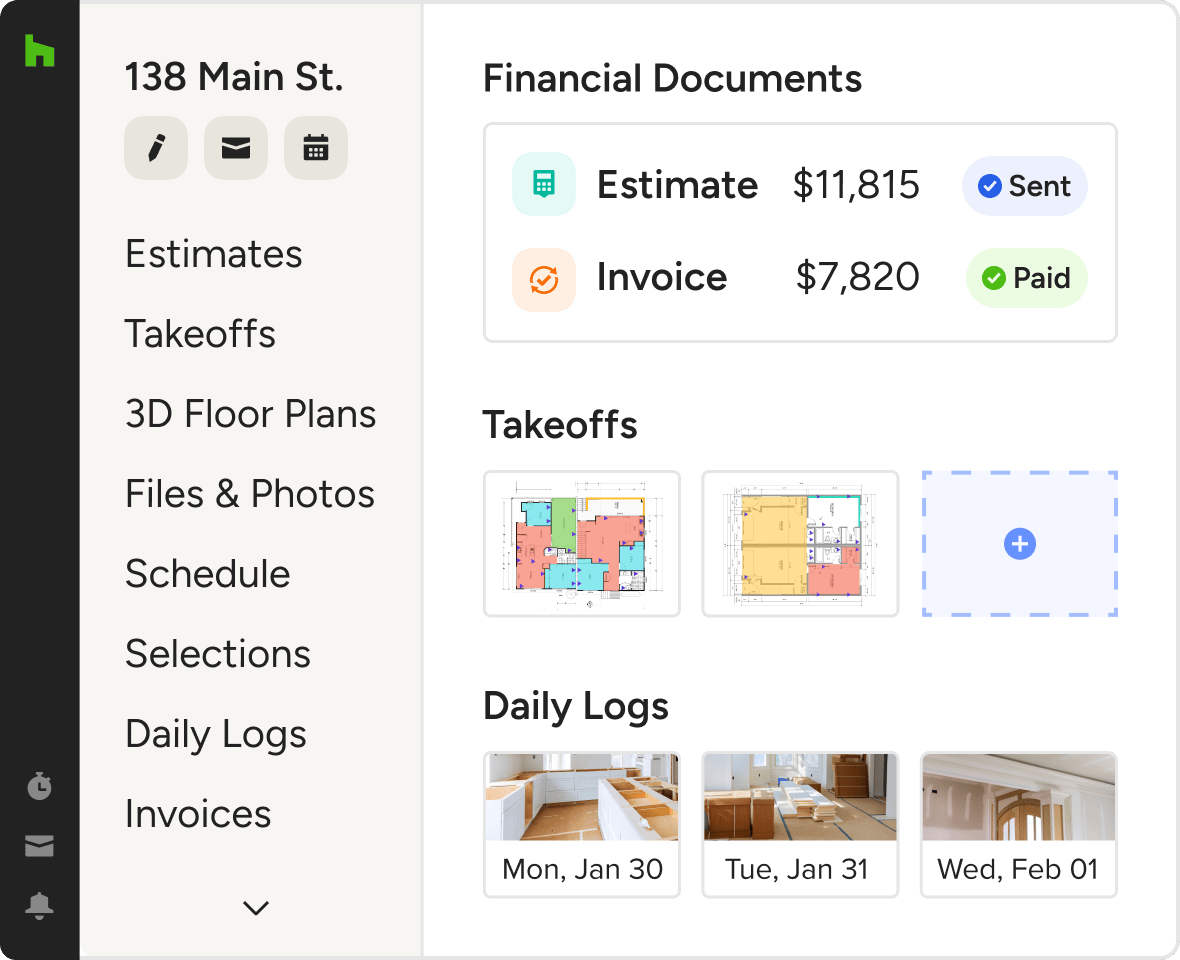The image size is (1180, 960).
Task: View the Wed, Feb 01 daily log
Action: (x=1018, y=825)
